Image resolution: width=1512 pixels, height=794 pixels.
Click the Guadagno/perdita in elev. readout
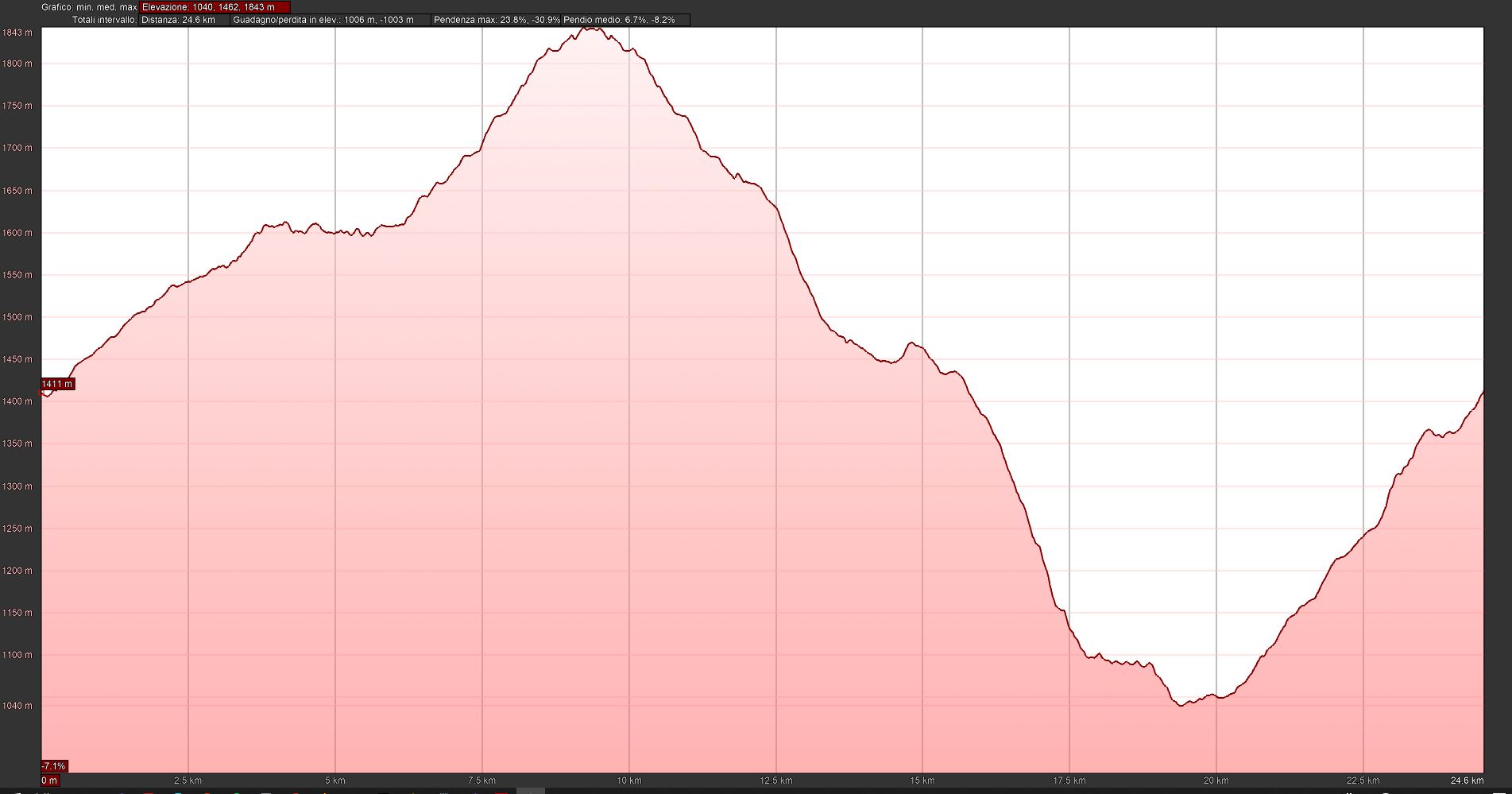(x=330, y=20)
